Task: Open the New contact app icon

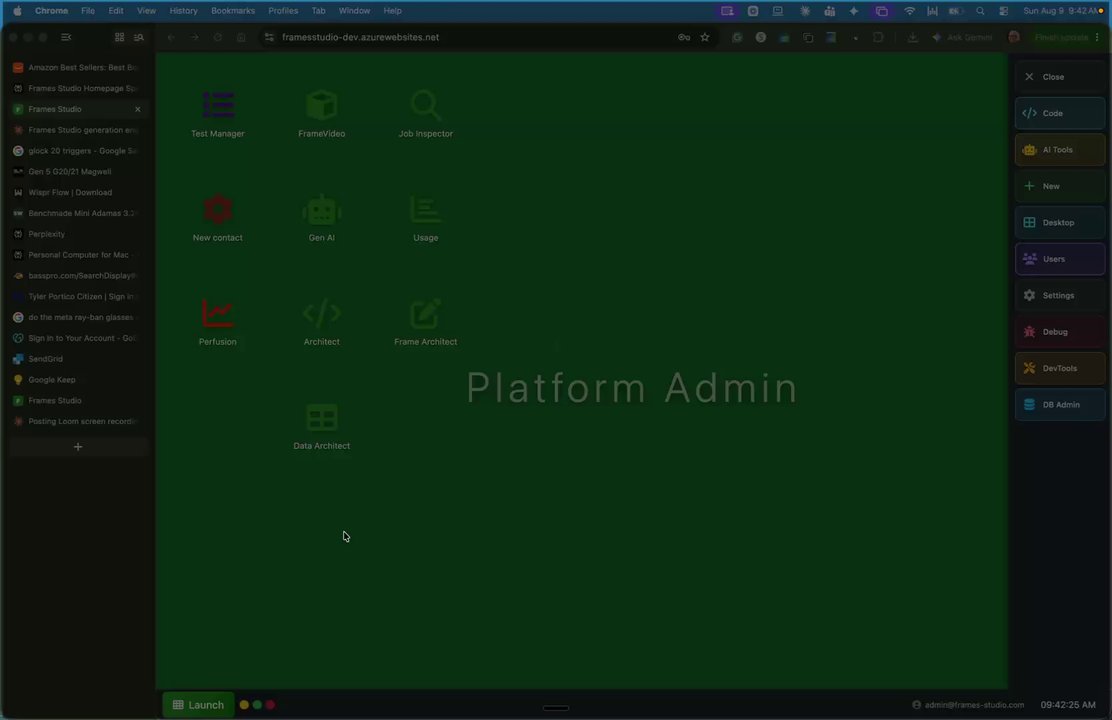Action: pos(218,218)
